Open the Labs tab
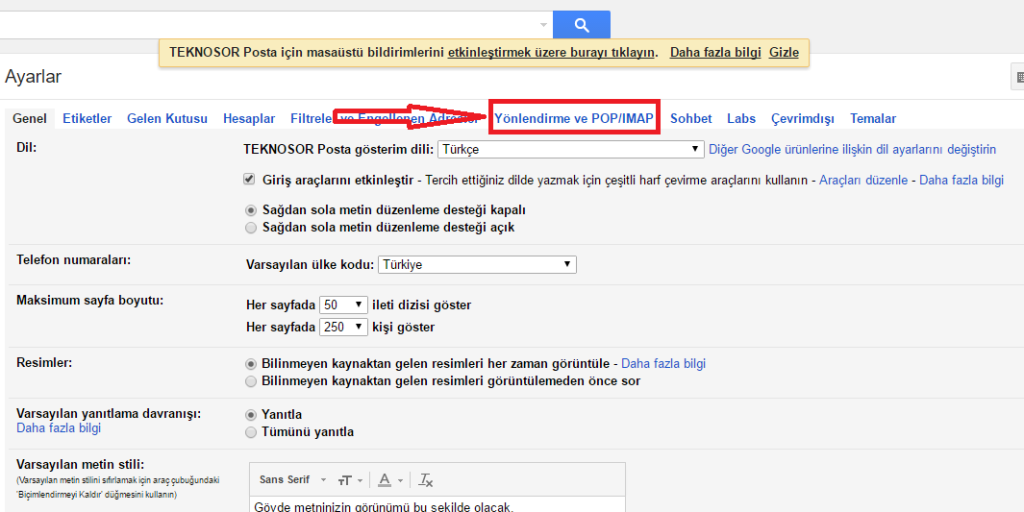Image resolution: width=1024 pixels, height=512 pixels. pyautogui.click(x=741, y=119)
